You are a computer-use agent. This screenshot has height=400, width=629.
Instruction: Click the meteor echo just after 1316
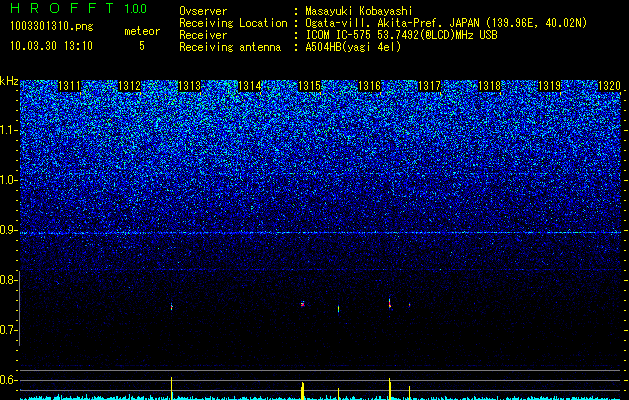[x=390, y=303]
